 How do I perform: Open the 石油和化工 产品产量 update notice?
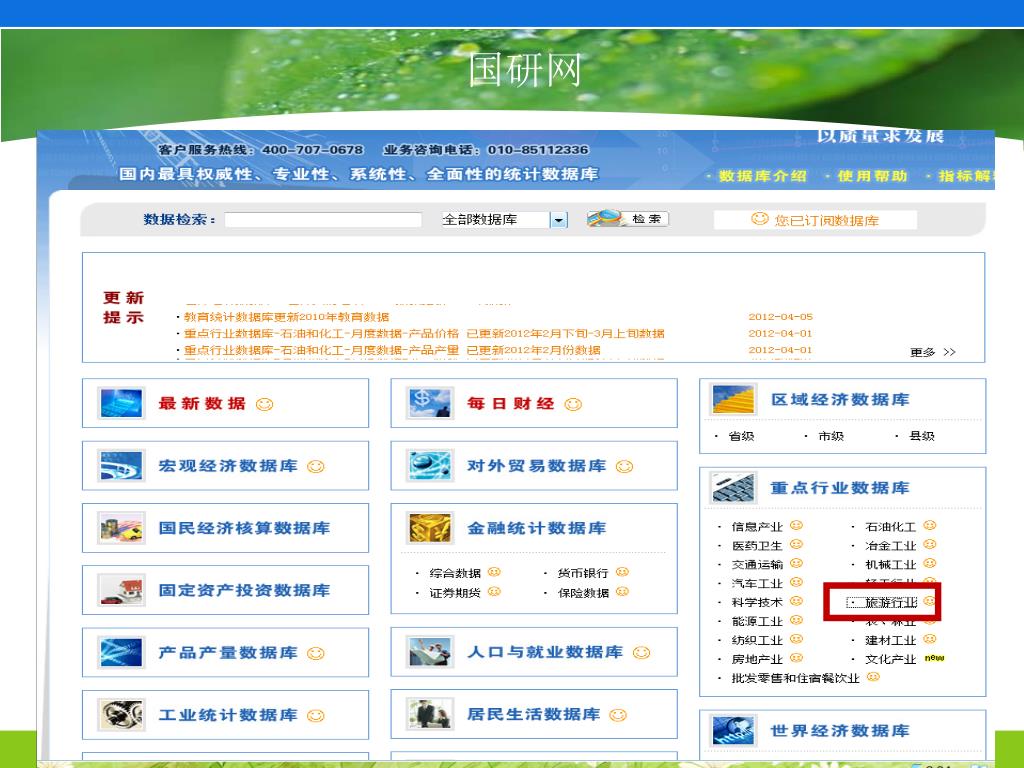pyautogui.click(x=392, y=350)
